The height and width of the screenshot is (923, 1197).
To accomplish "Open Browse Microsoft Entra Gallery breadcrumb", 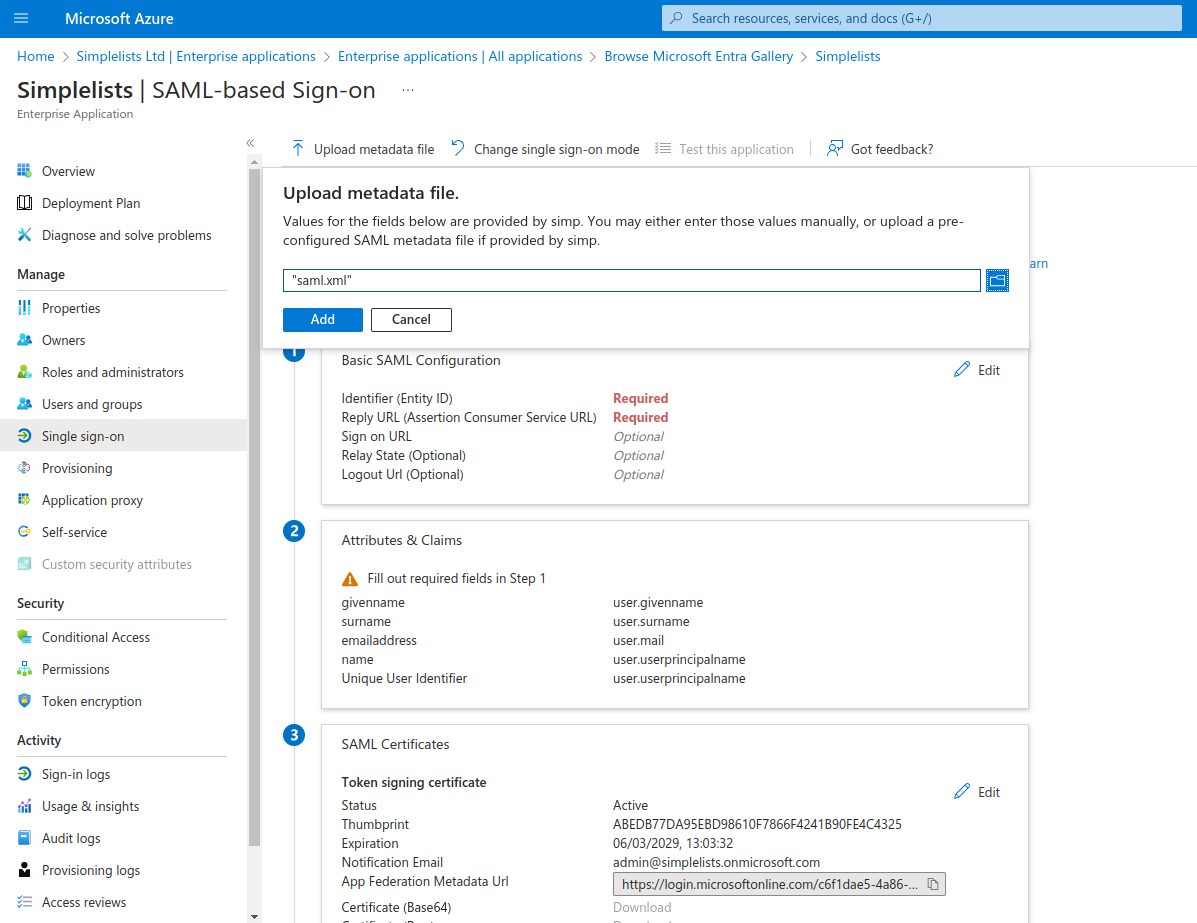I will tap(699, 56).
